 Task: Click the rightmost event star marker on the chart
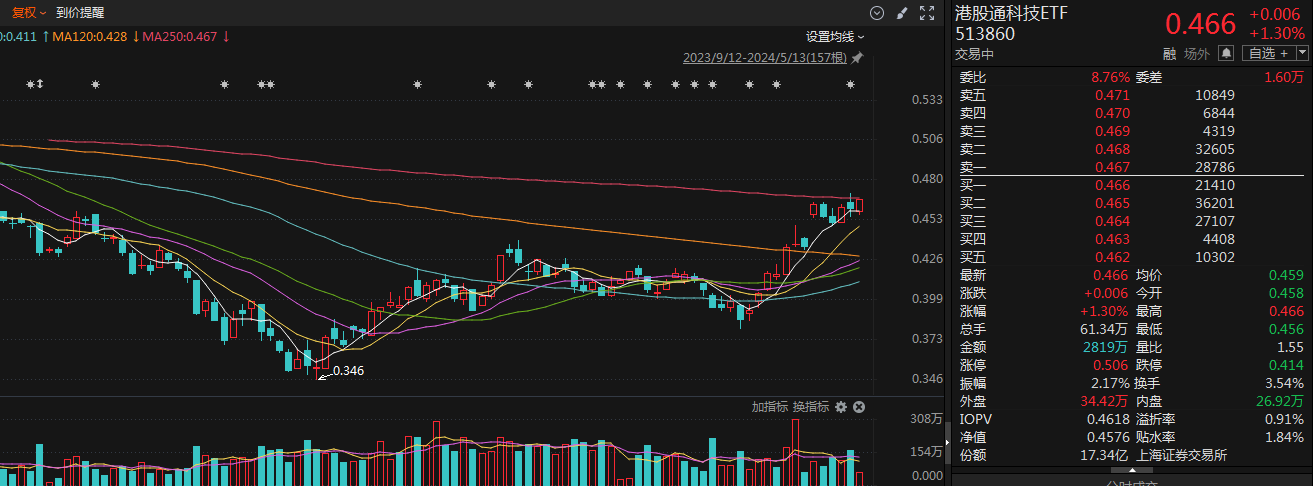click(850, 85)
